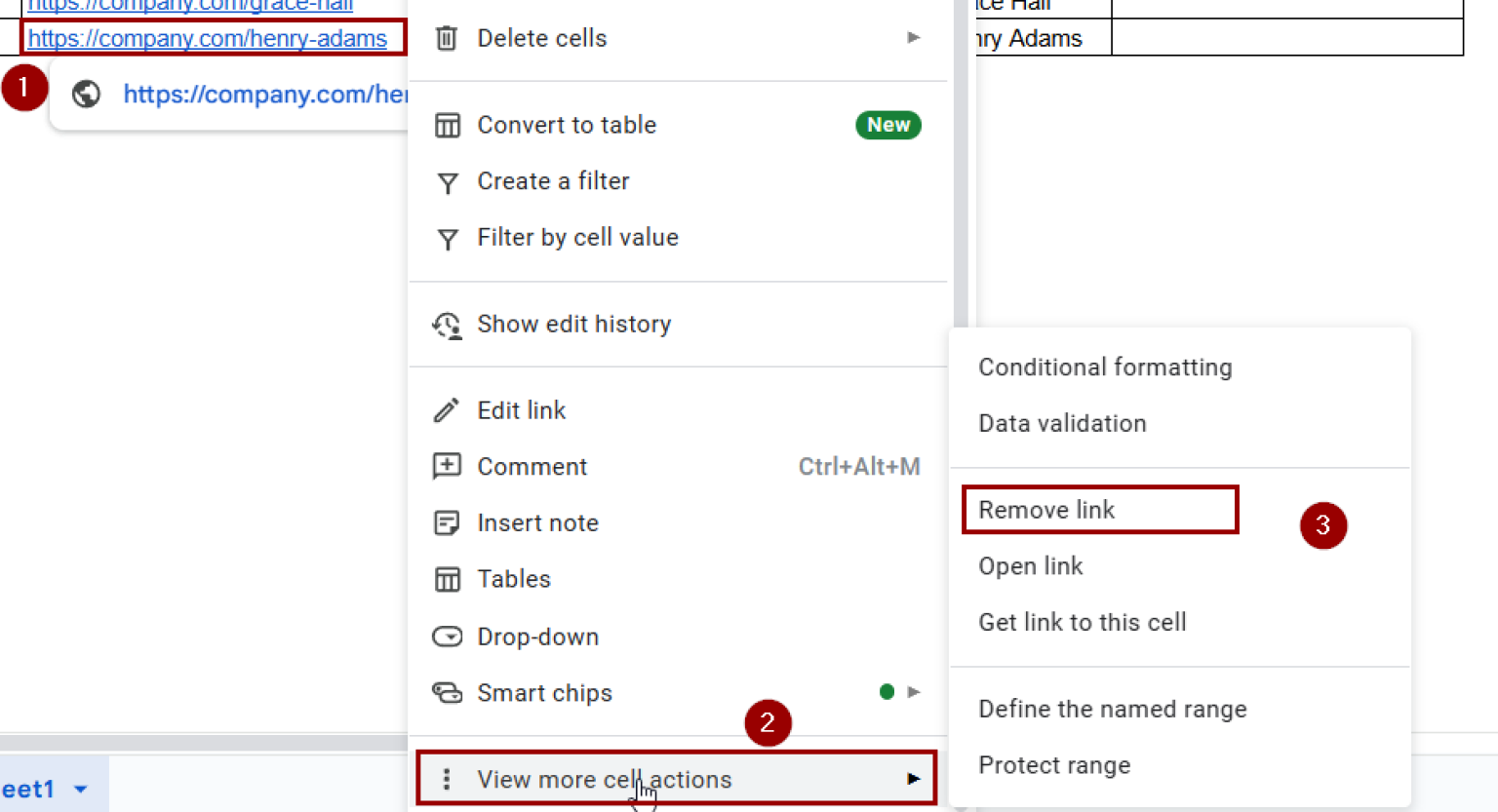
Task: Choose Filter by cell value
Action: pos(577,238)
